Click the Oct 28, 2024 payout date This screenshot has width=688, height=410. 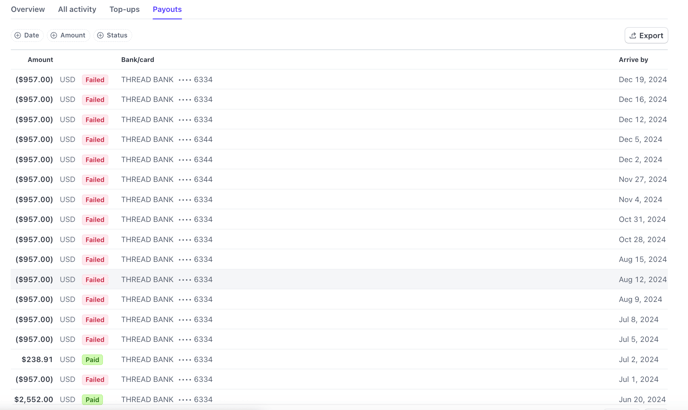pos(642,239)
